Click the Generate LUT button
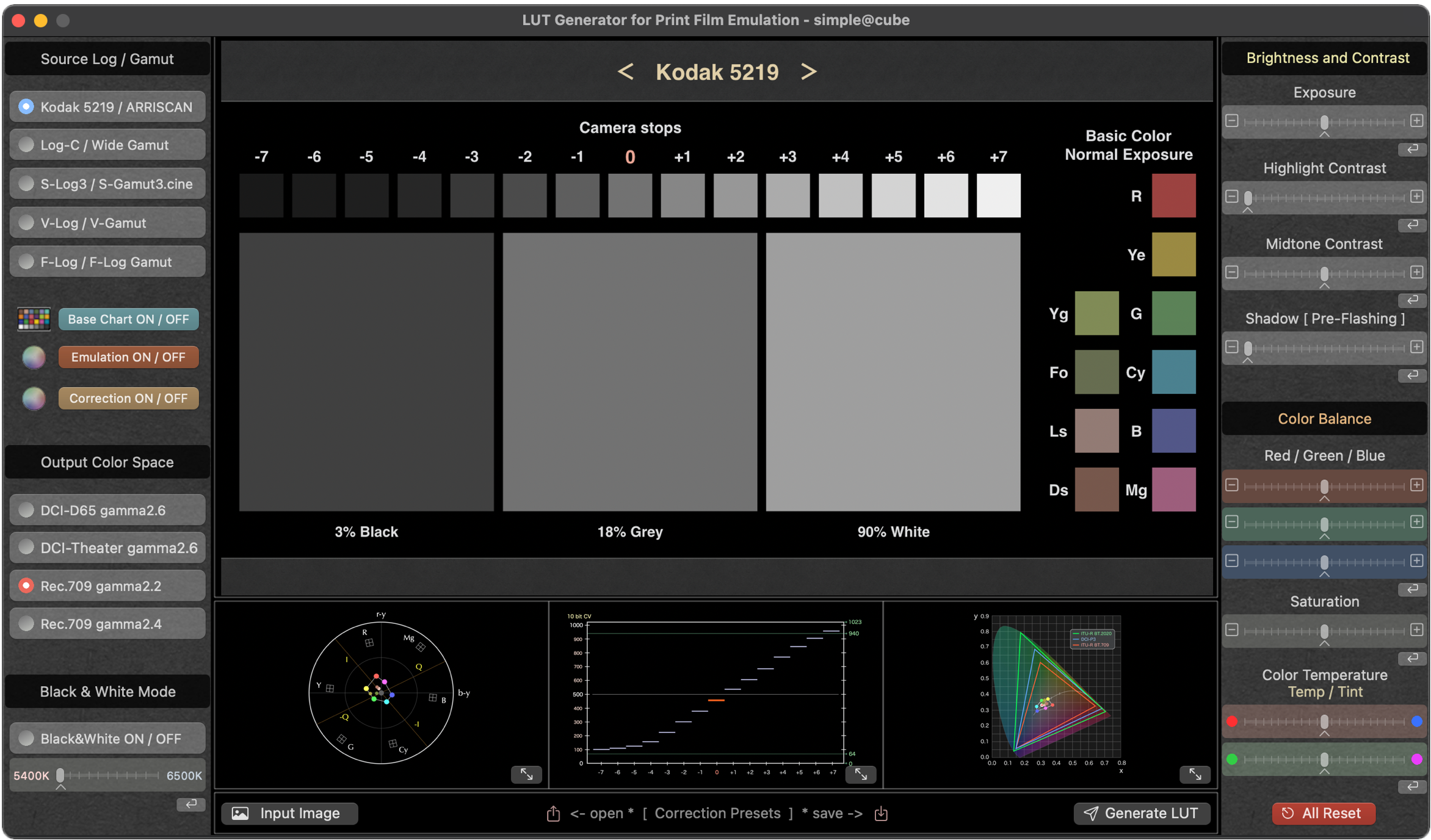Image resolution: width=1431 pixels, height=840 pixels. (1141, 813)
